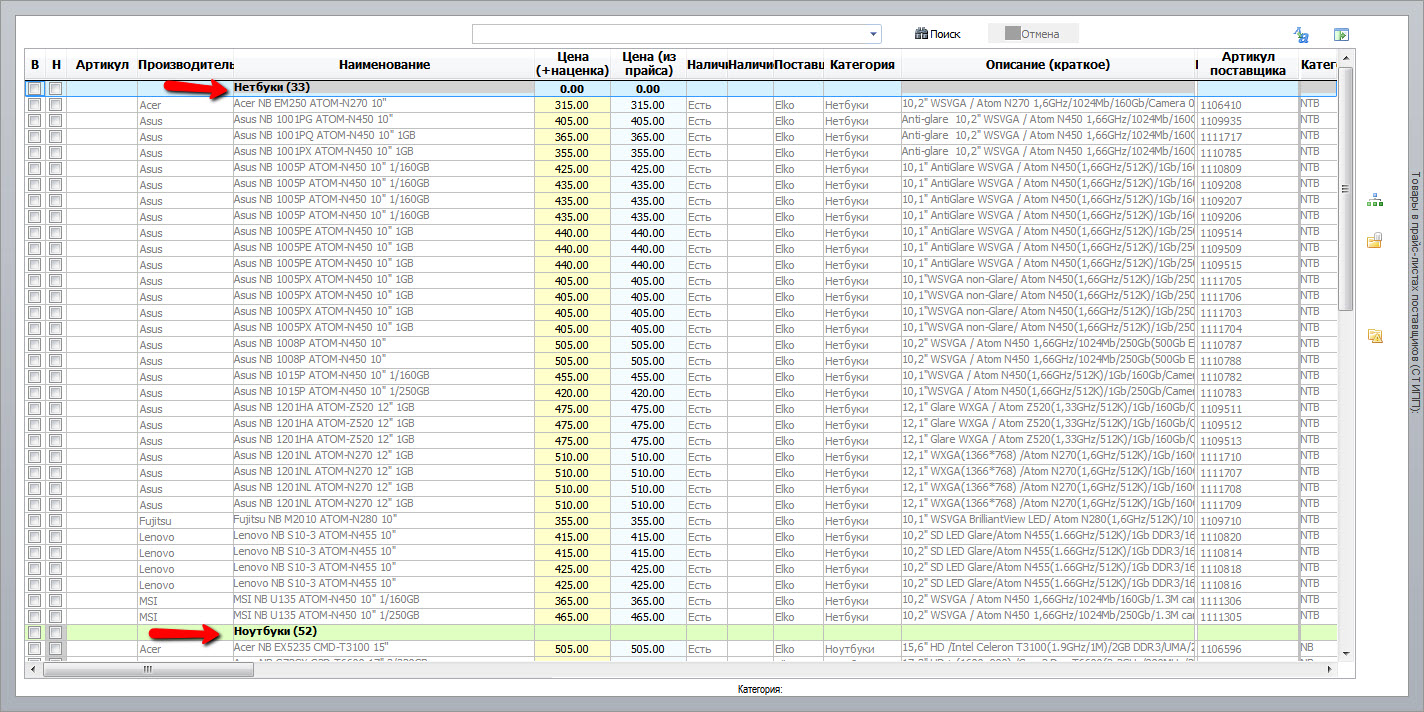Click the green arrow export icon
This screenshot has width=1424, height=712.
click(x=1341, y=35)
